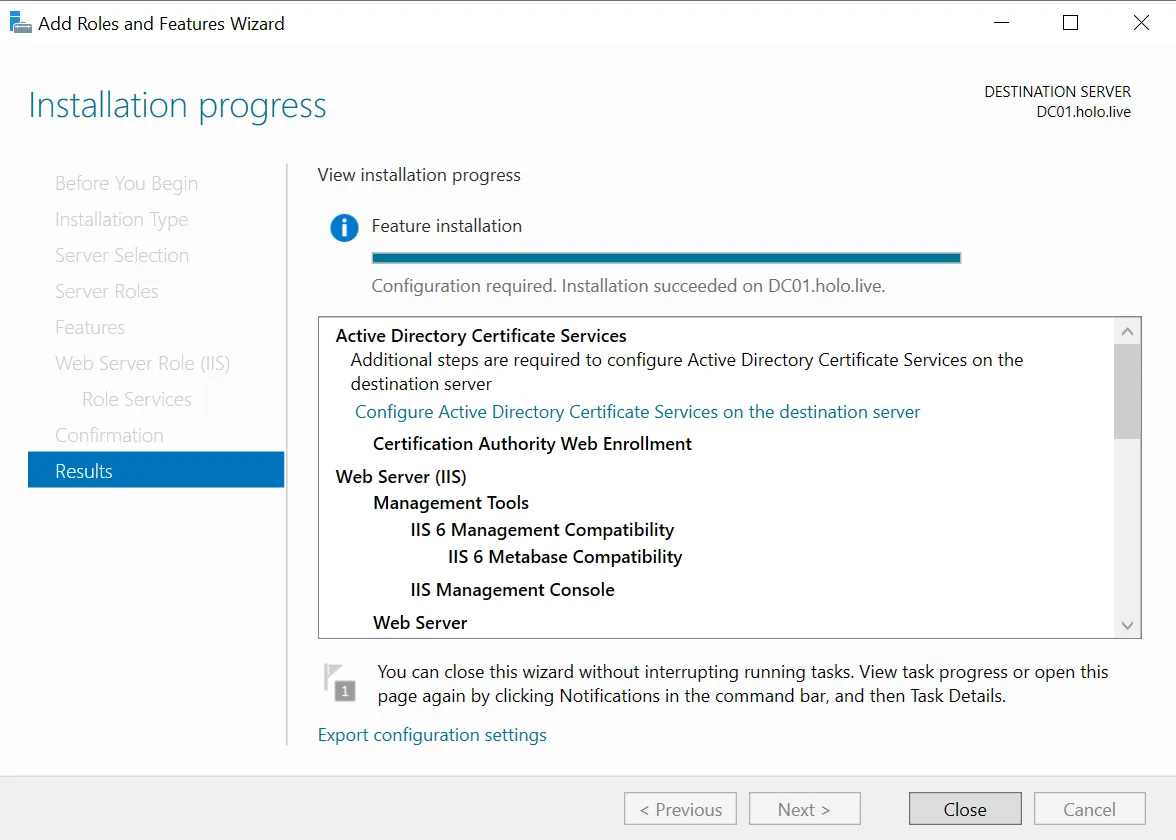The height and width of the screenshot is (840, 1176).
Task: Maximize the wizard window
Action: pos(1070,22)
